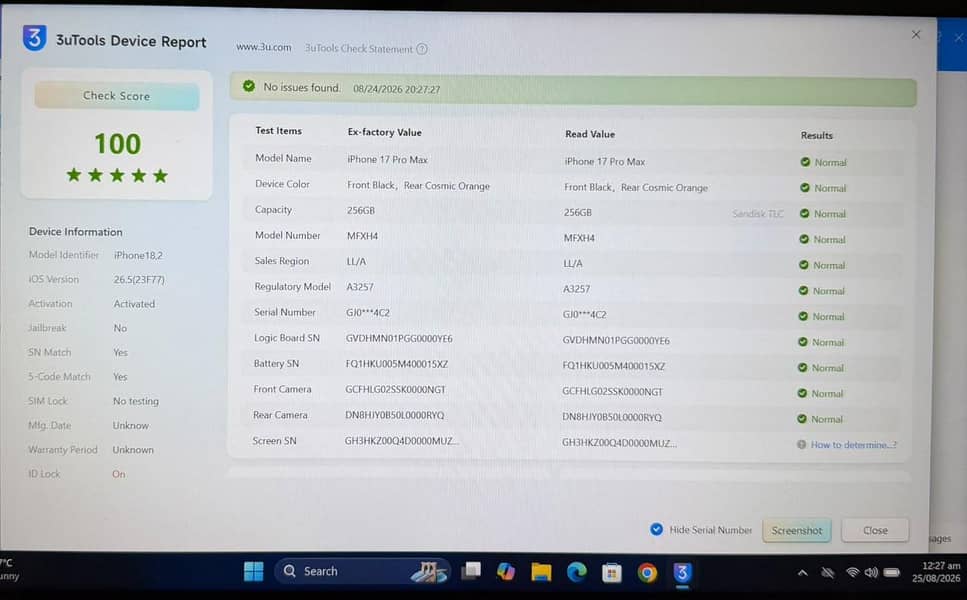This screenshot has width=967, height=600.
Task: Click the Ex-factory Value column header
Action: click(384, 132)
